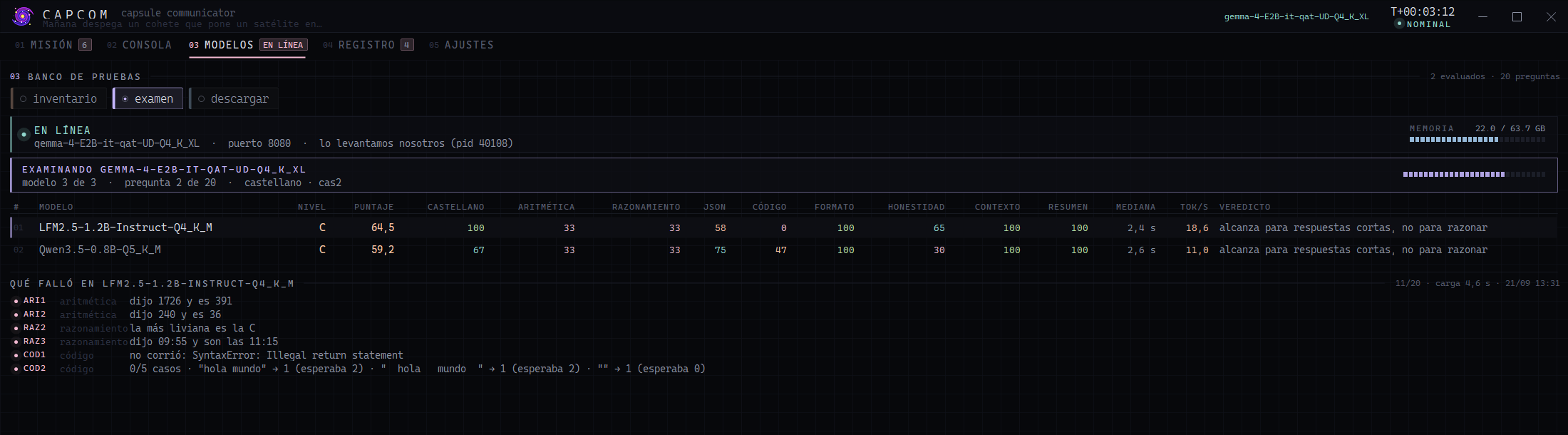Click the CAPCOM purple planet logo
Viewport: 1568px width, 435px height.
tap(23, 16)
